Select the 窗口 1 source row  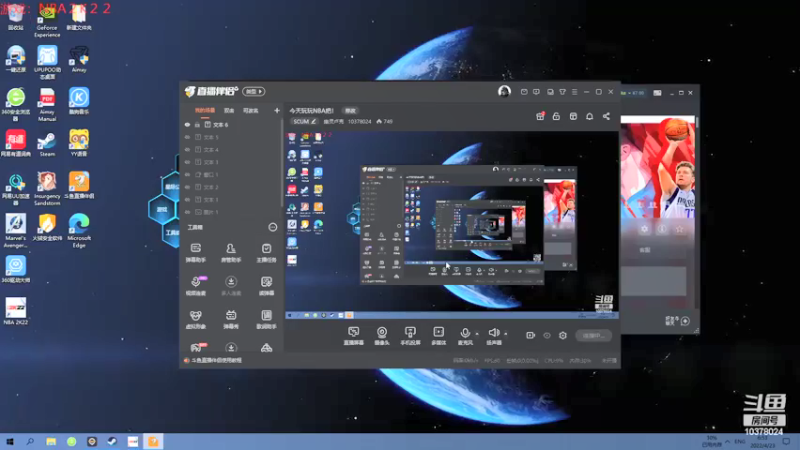point(232,174)
